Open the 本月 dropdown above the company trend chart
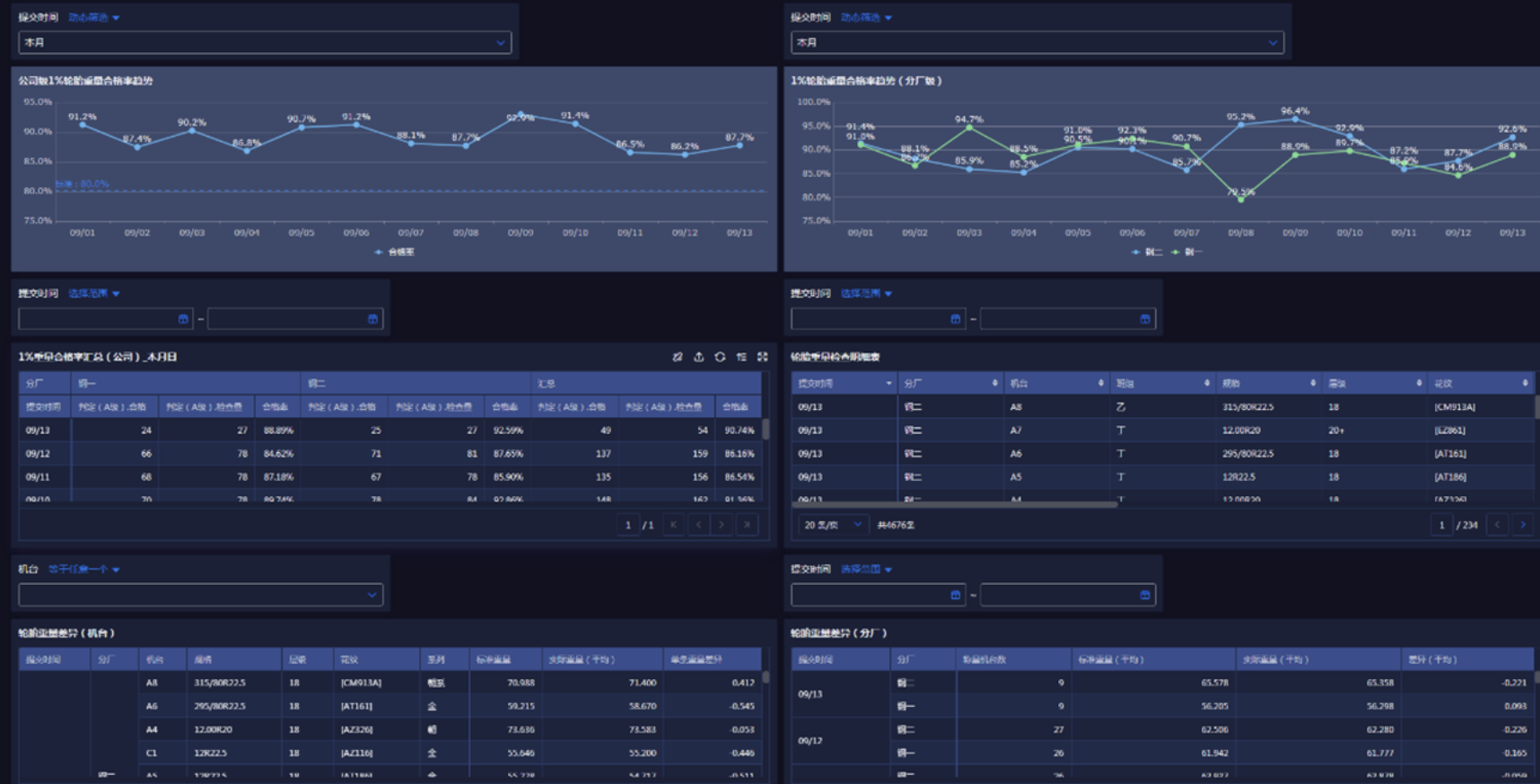This screenshot has width=1540, height=784. tap(265, 42)
